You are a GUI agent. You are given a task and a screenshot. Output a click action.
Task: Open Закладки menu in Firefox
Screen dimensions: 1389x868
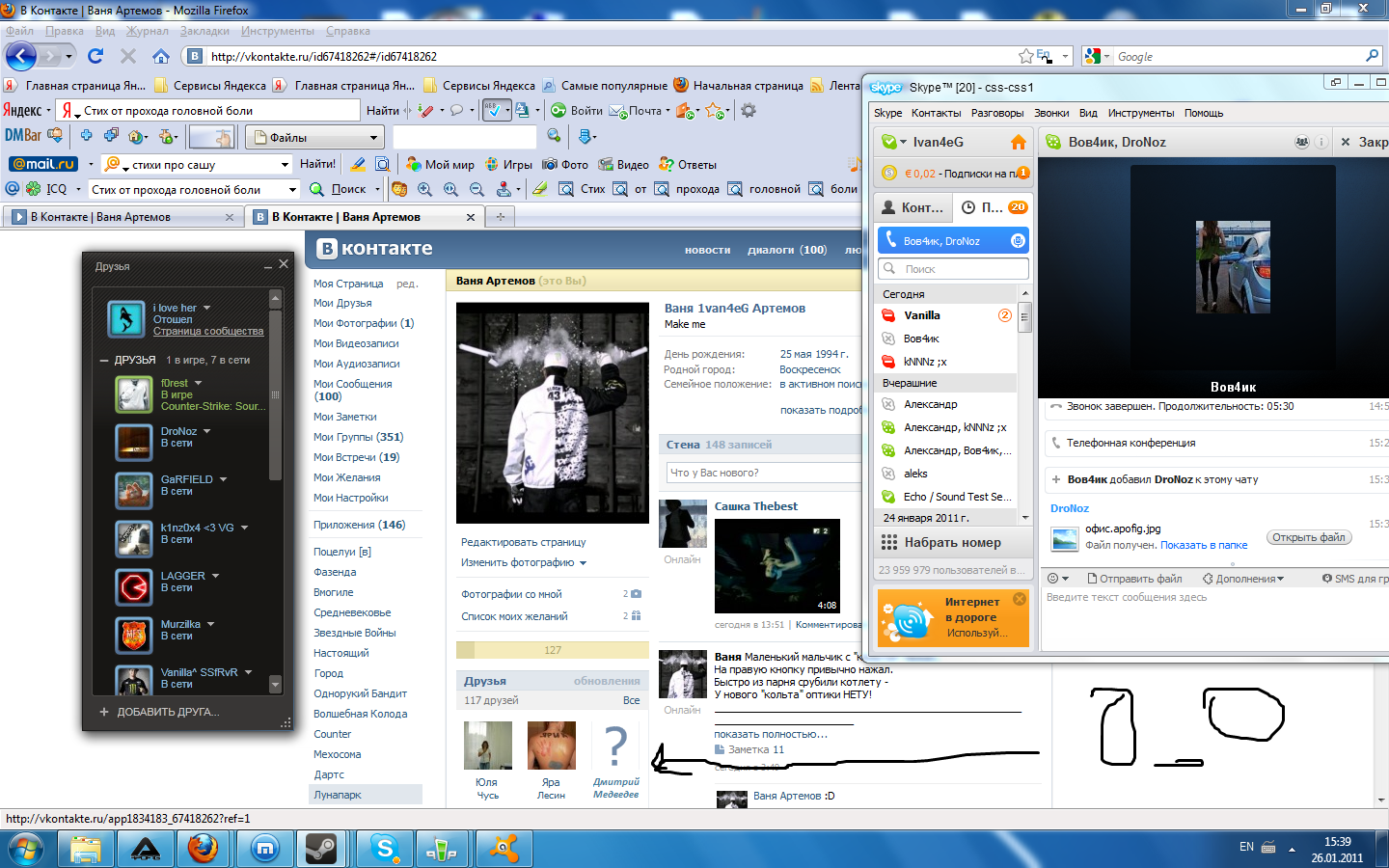pyautogui.click(x=204, y=31)
